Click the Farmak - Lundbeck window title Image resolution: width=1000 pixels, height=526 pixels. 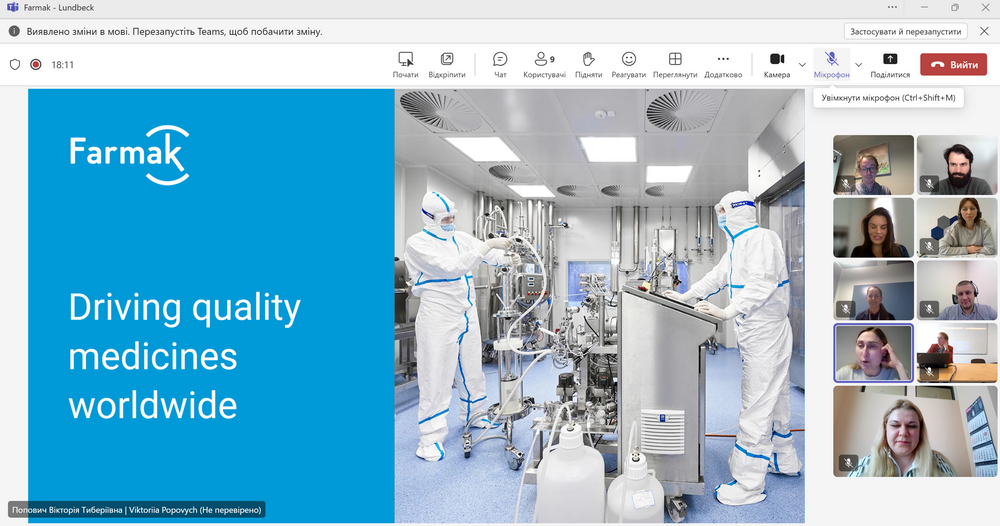click(59, 8)
